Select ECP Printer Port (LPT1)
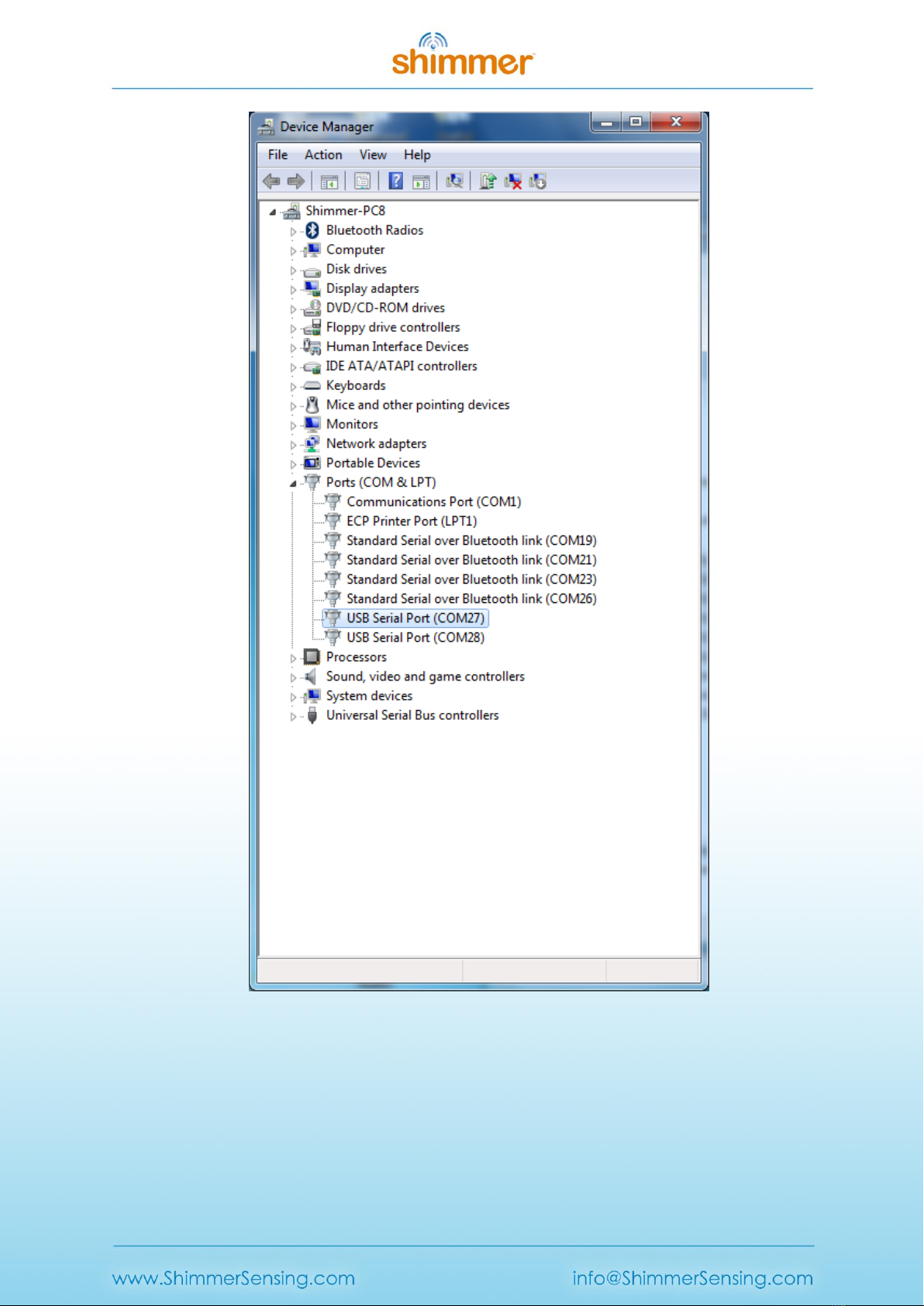This screenshot has height=1306, width=924. (x=412, y=521)
